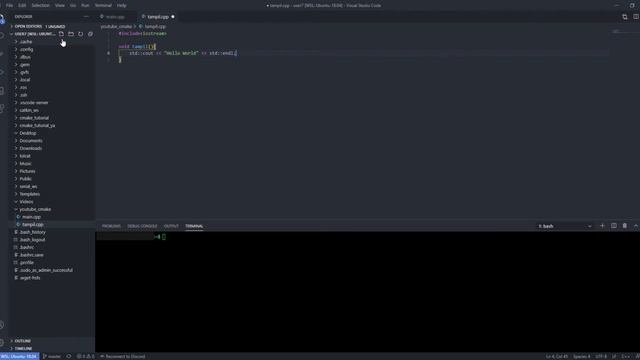The width and height of the screenshot is (640, 360).
Task: Create a new file in the Explorer
Action: click(x=61, y=34)
